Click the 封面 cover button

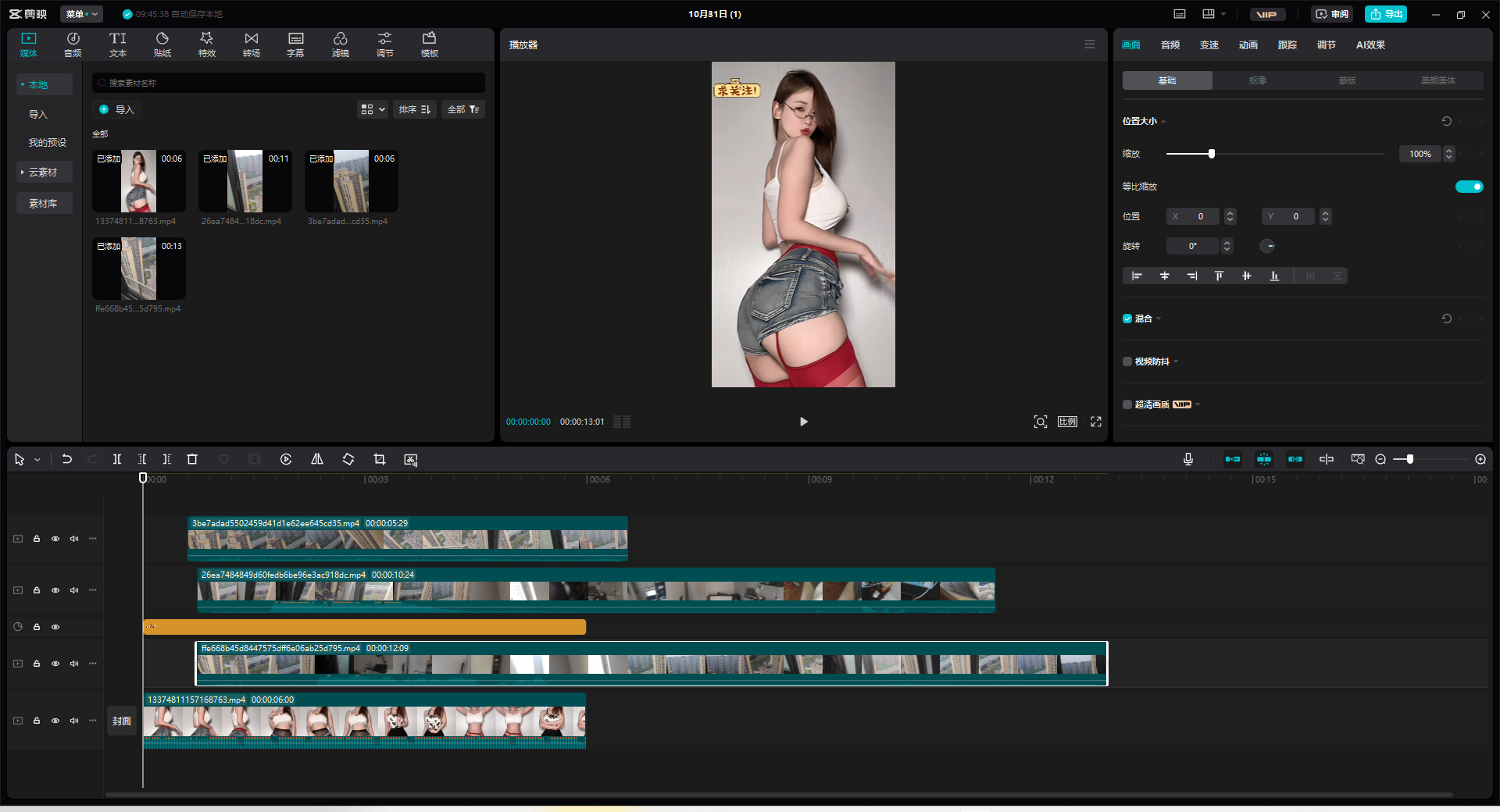(x=122, y=721)
